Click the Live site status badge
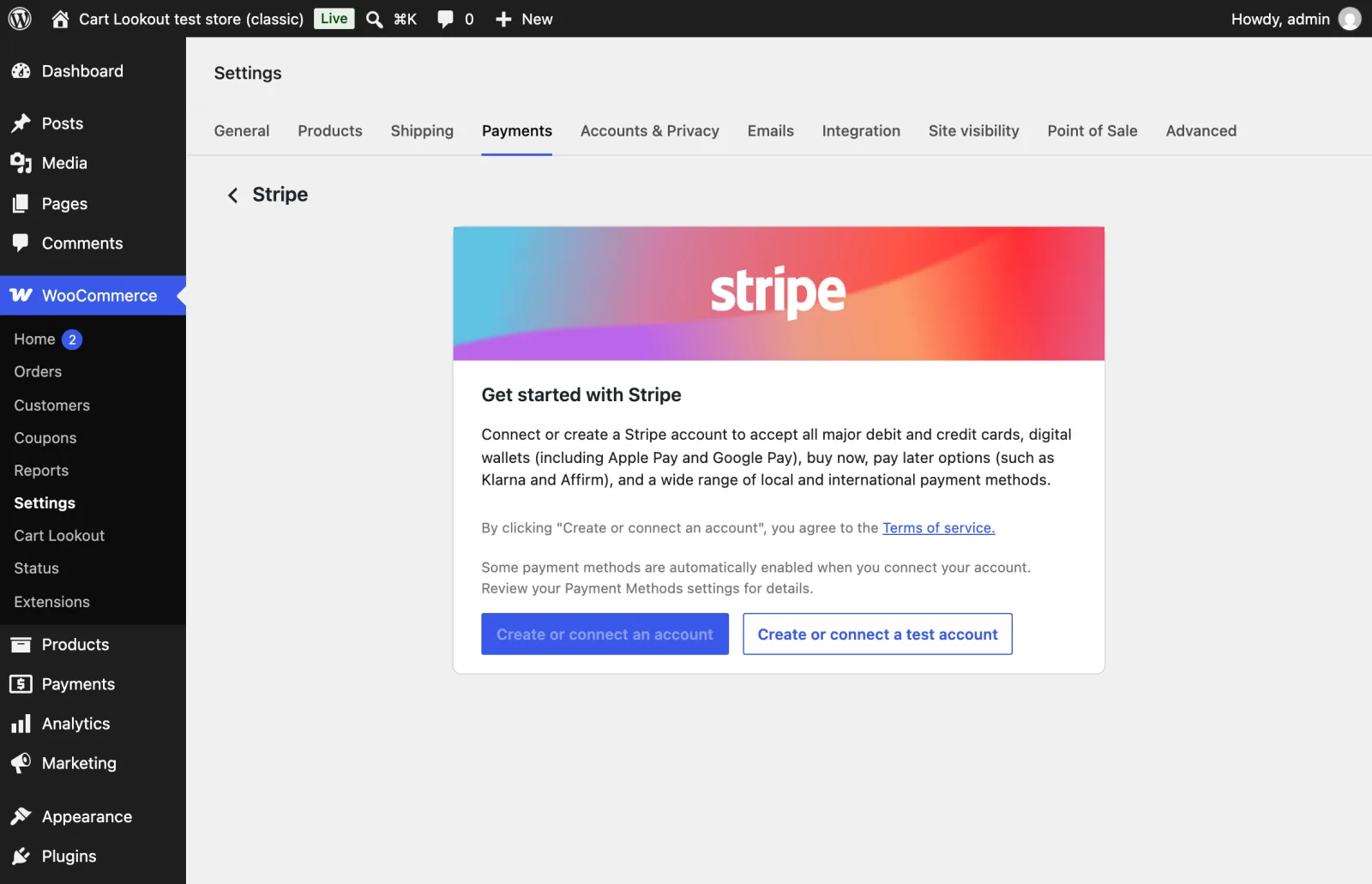 [x=334, y=19]
